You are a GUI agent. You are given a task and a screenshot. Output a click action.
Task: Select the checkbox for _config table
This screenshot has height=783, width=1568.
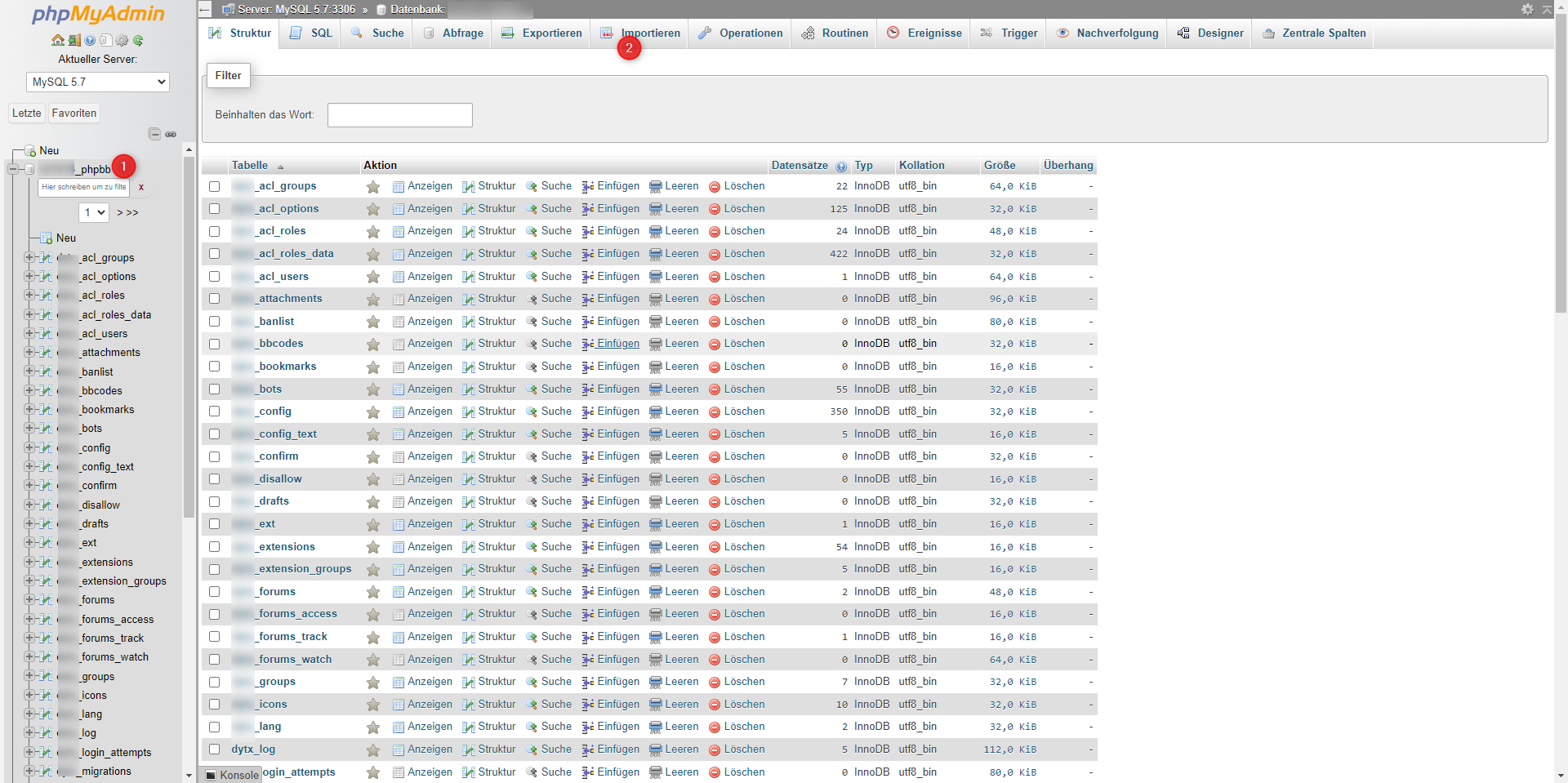214,412
